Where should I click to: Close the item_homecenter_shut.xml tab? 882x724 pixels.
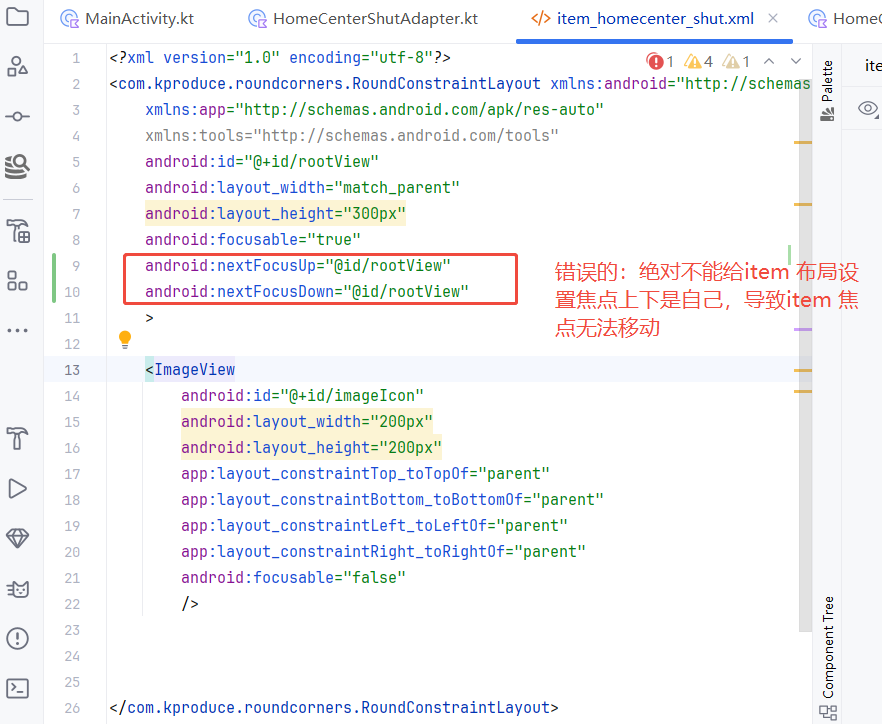(x=773, y=19)
